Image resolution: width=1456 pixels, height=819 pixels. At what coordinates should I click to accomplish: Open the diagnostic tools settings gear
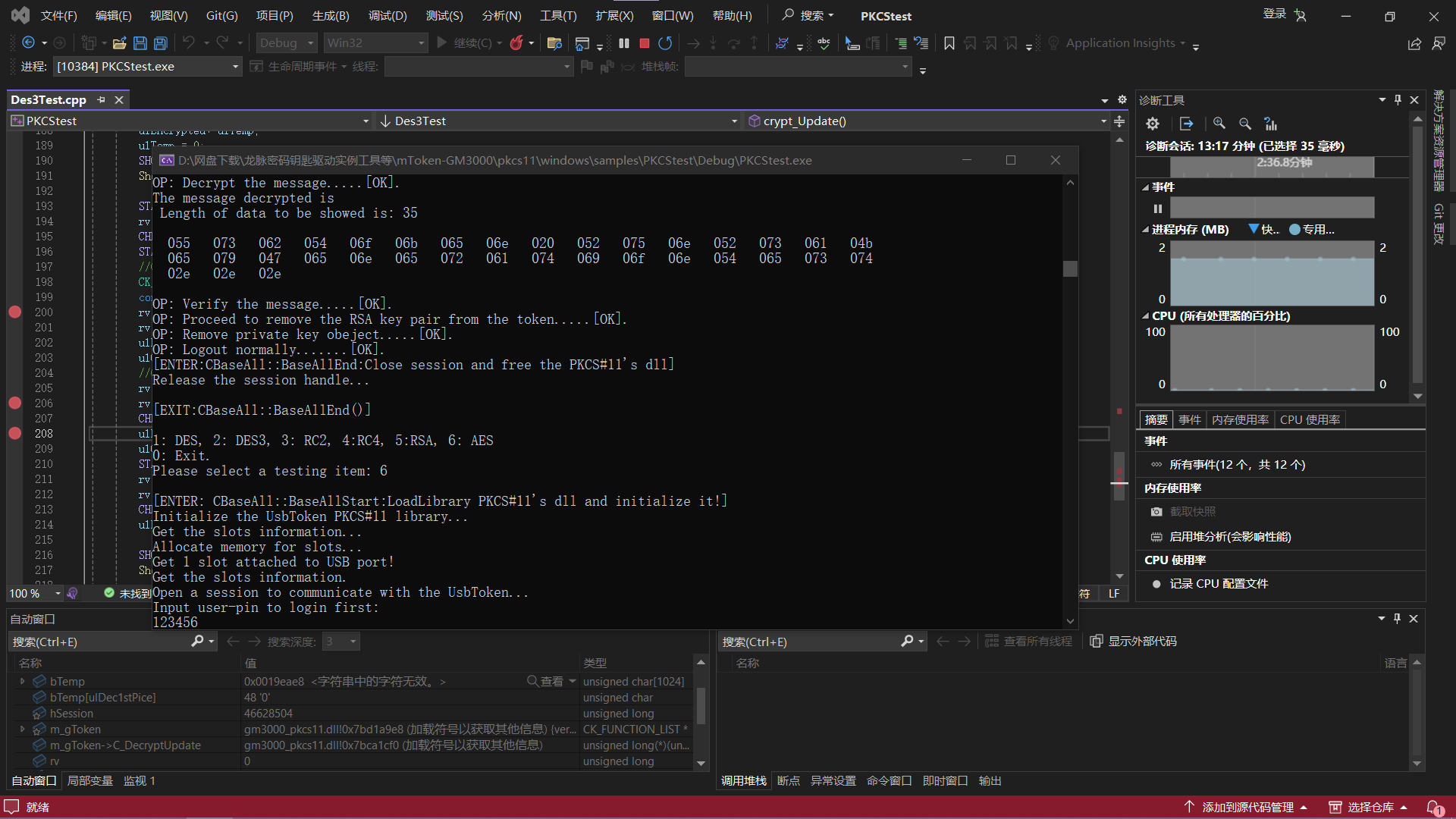(1153, 124)
